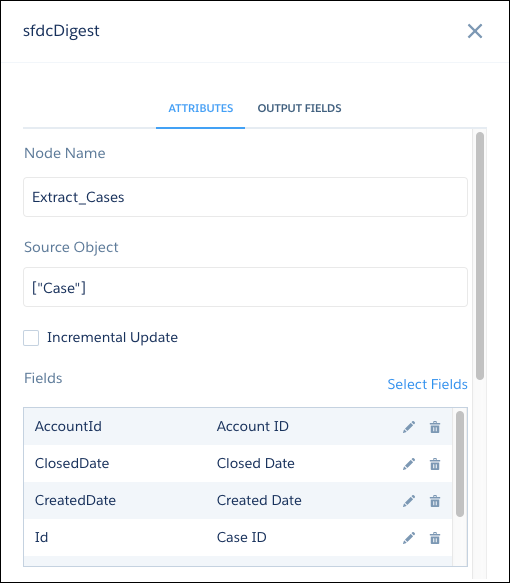Open the Select Fields link

pos(427,384)
